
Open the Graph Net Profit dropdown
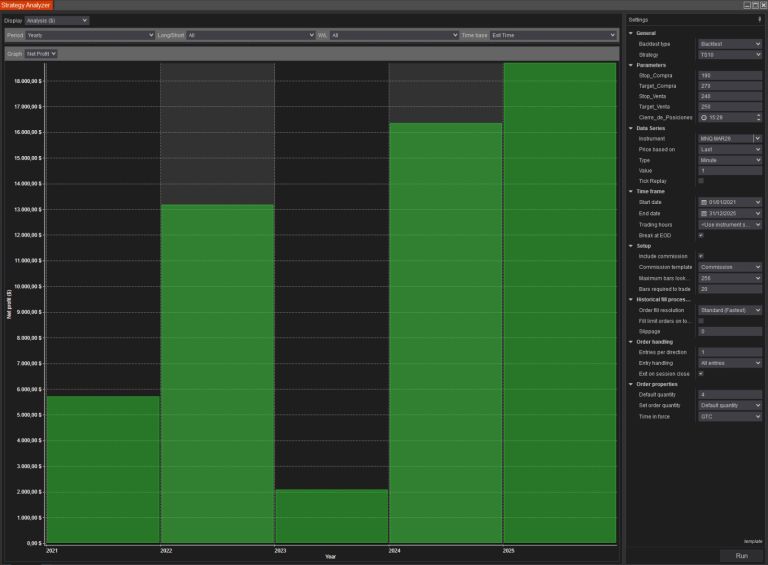coord(41,53)
